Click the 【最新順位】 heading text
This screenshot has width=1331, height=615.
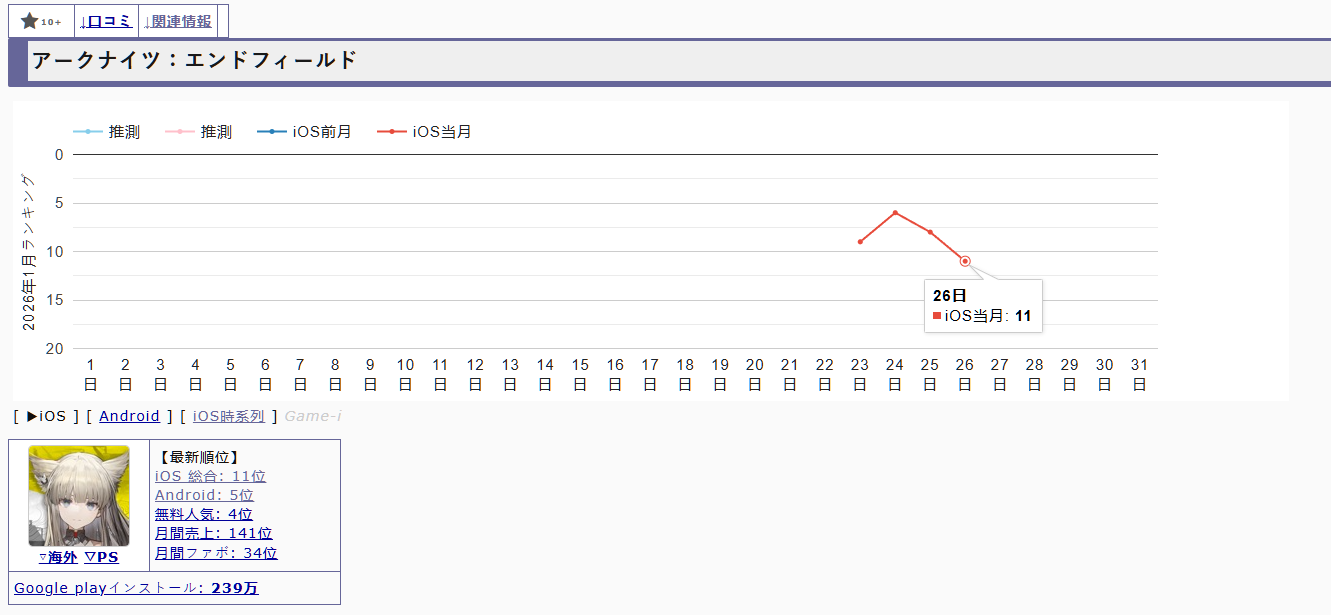click(199, 457)
